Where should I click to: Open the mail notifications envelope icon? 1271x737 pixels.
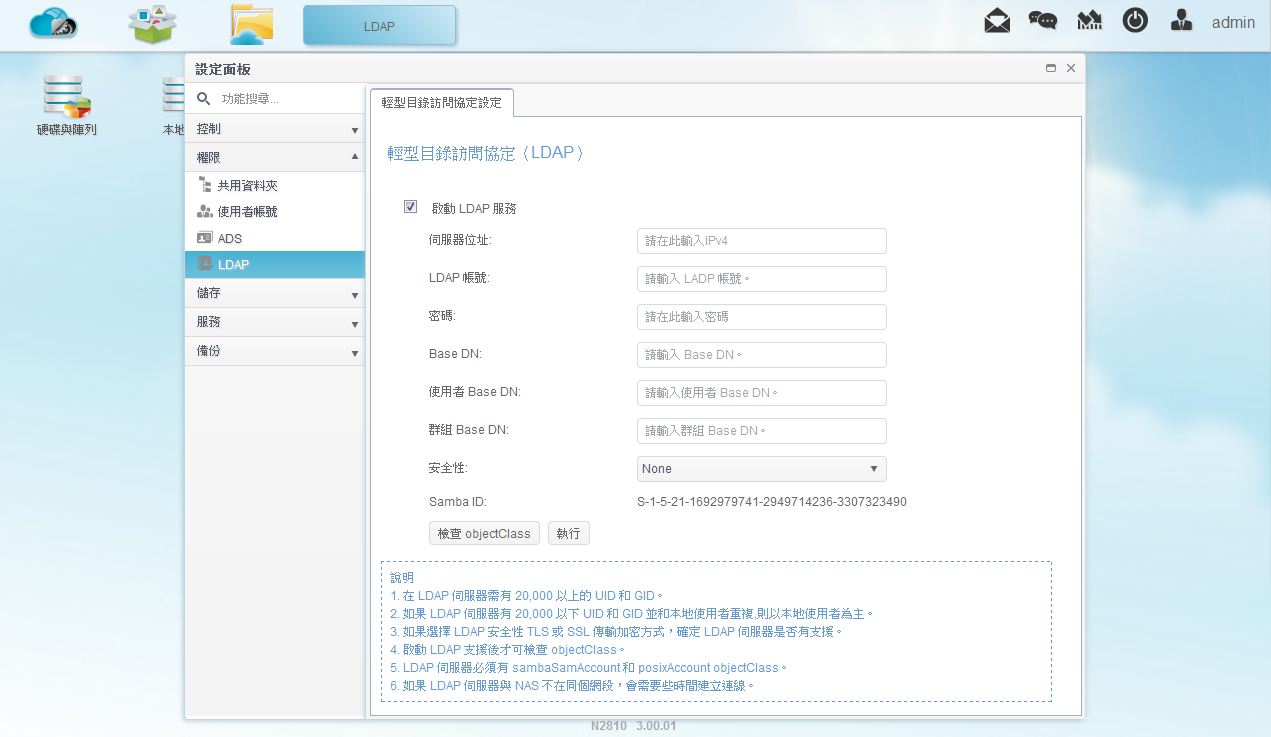(x=997, y=21)
